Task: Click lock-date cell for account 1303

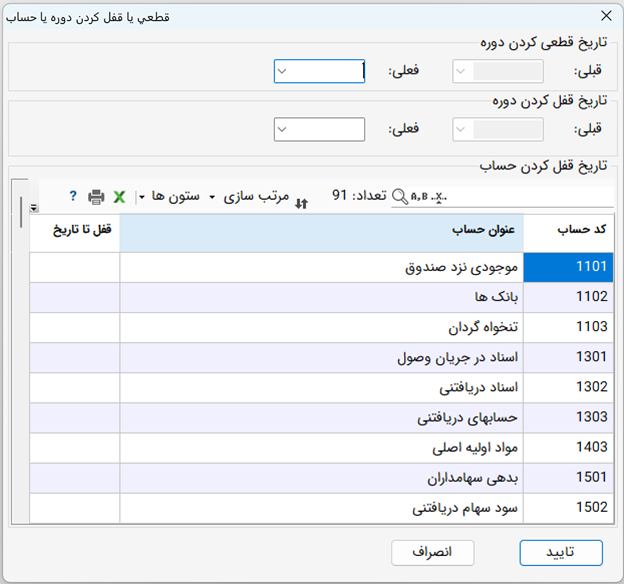Action: [x=74, y=418]
